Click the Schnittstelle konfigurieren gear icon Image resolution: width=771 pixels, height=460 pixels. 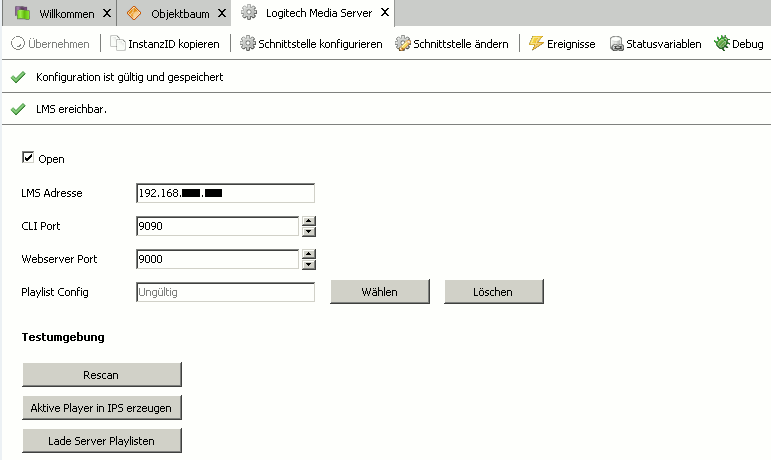[x=248, y=43]
